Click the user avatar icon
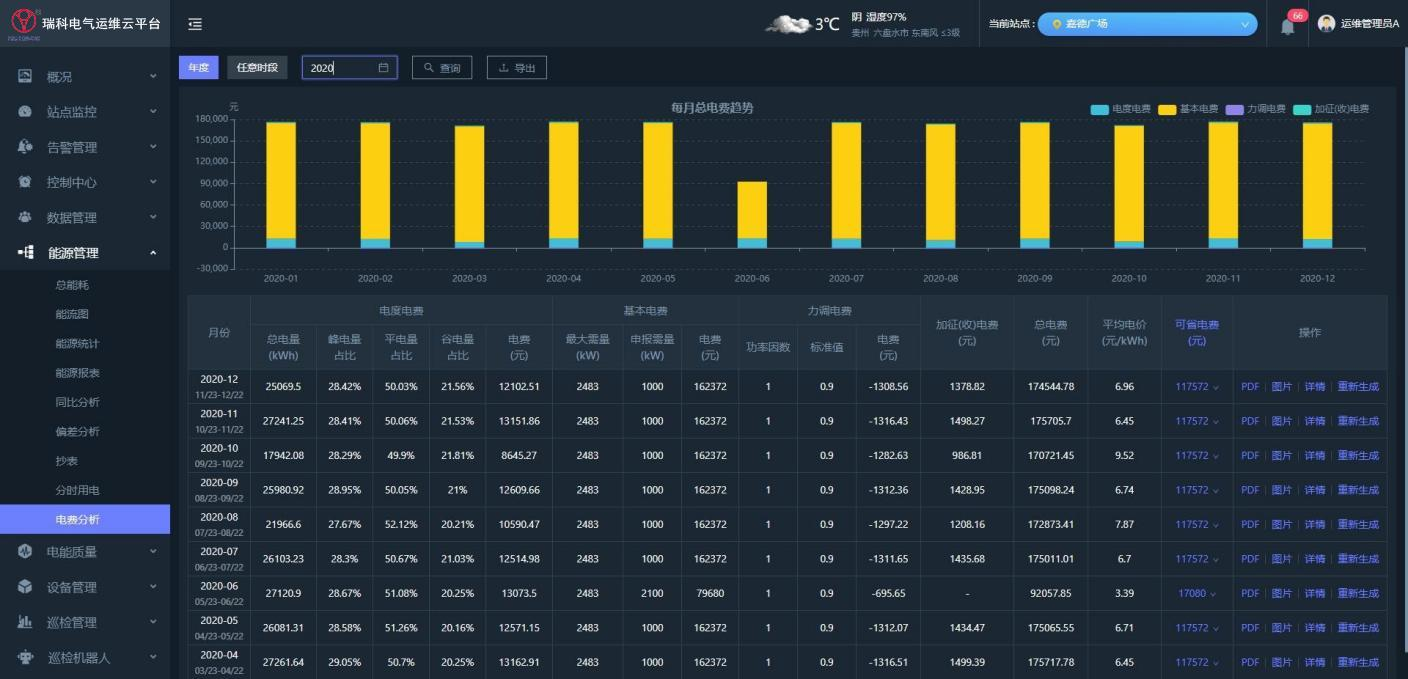The width and height of the screenshot is (1408, 679). [x=1327, y=24]
